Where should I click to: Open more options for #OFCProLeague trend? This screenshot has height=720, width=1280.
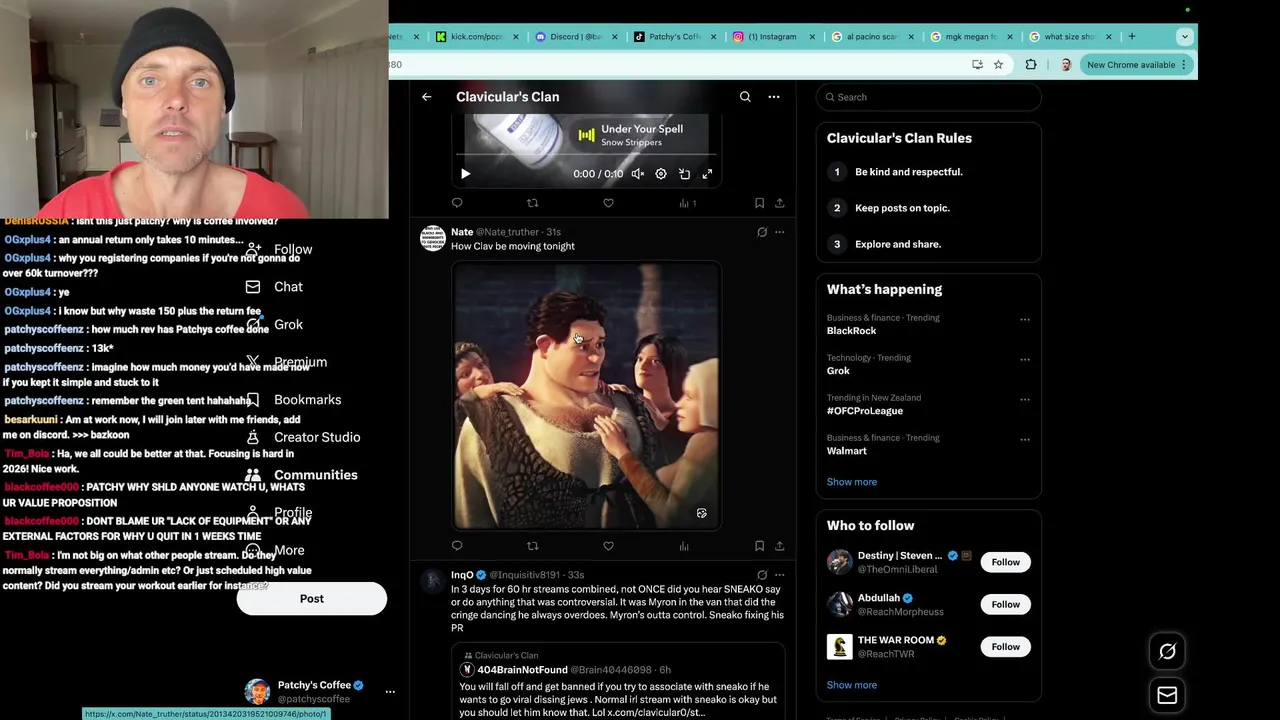(x=1025, y=399)
